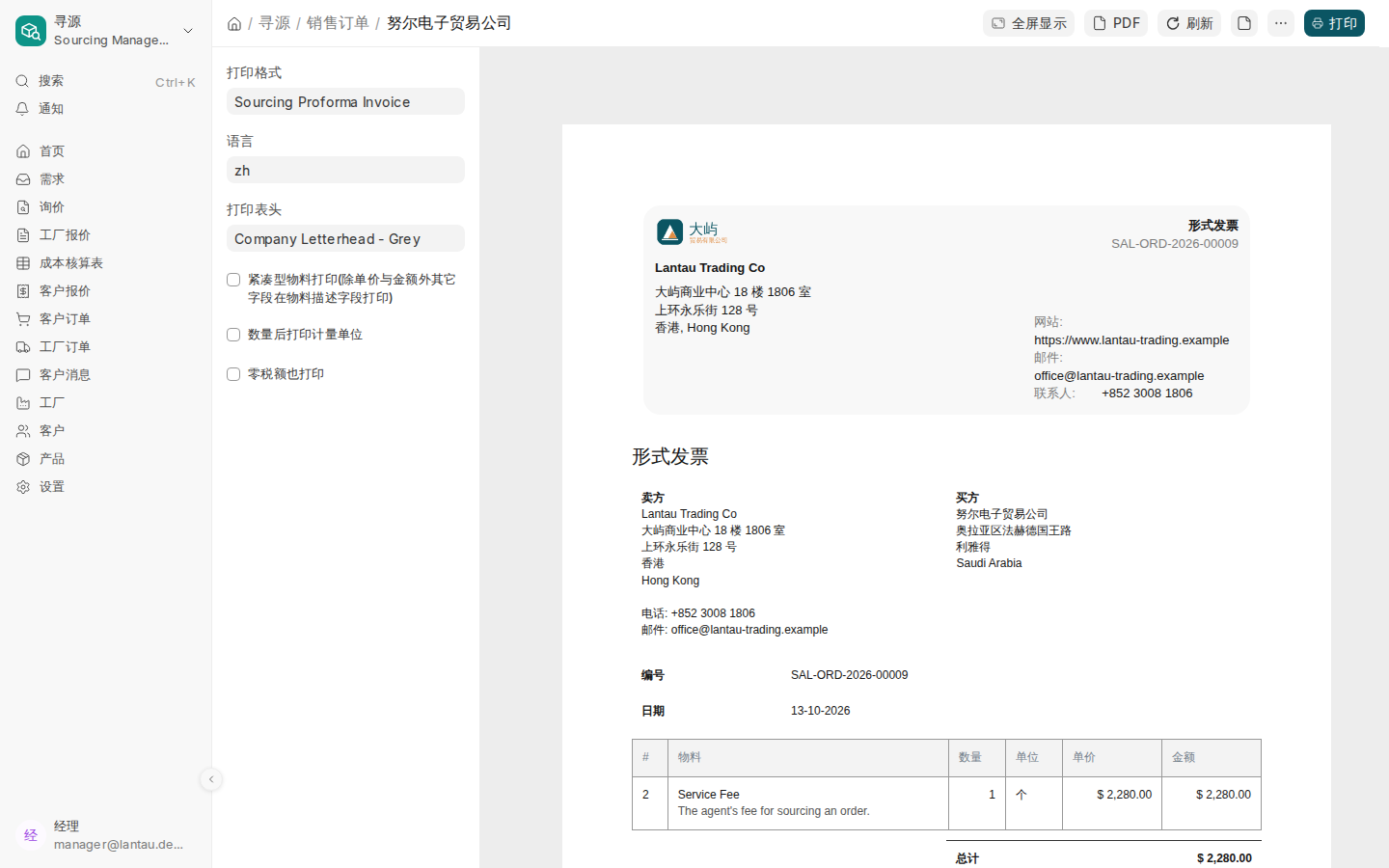Click the date '13-10-2026'

coord(820,711)
